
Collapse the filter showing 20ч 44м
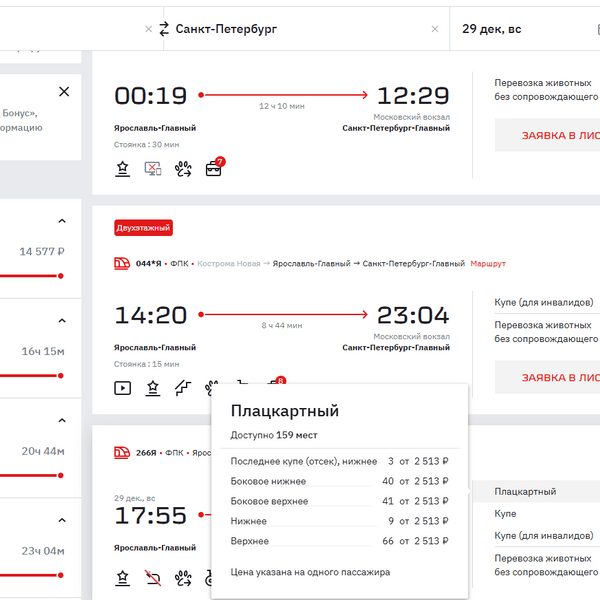(62, 421)
